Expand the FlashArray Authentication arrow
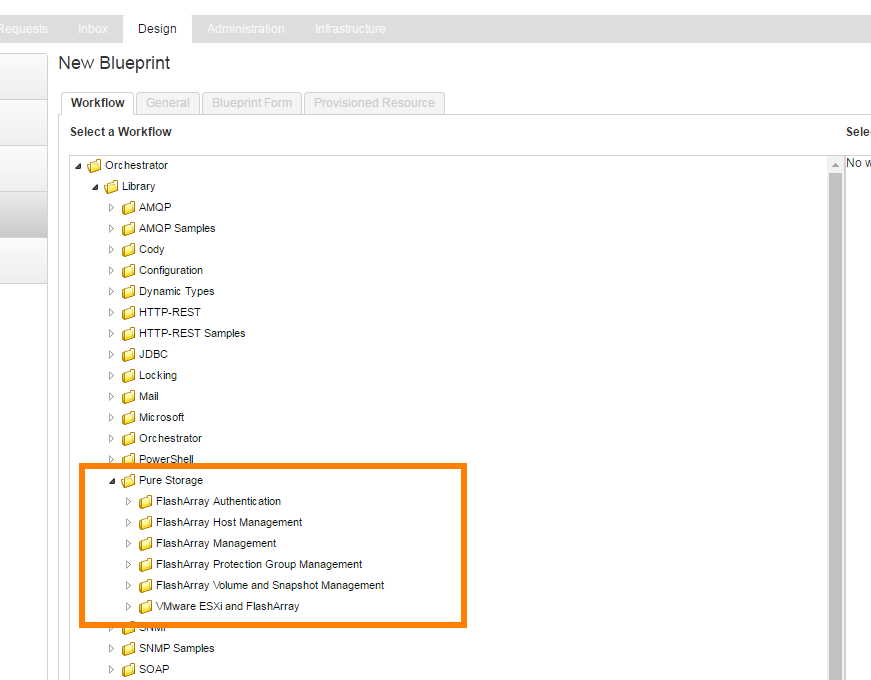The image size is (871, 680). [128, 502]
